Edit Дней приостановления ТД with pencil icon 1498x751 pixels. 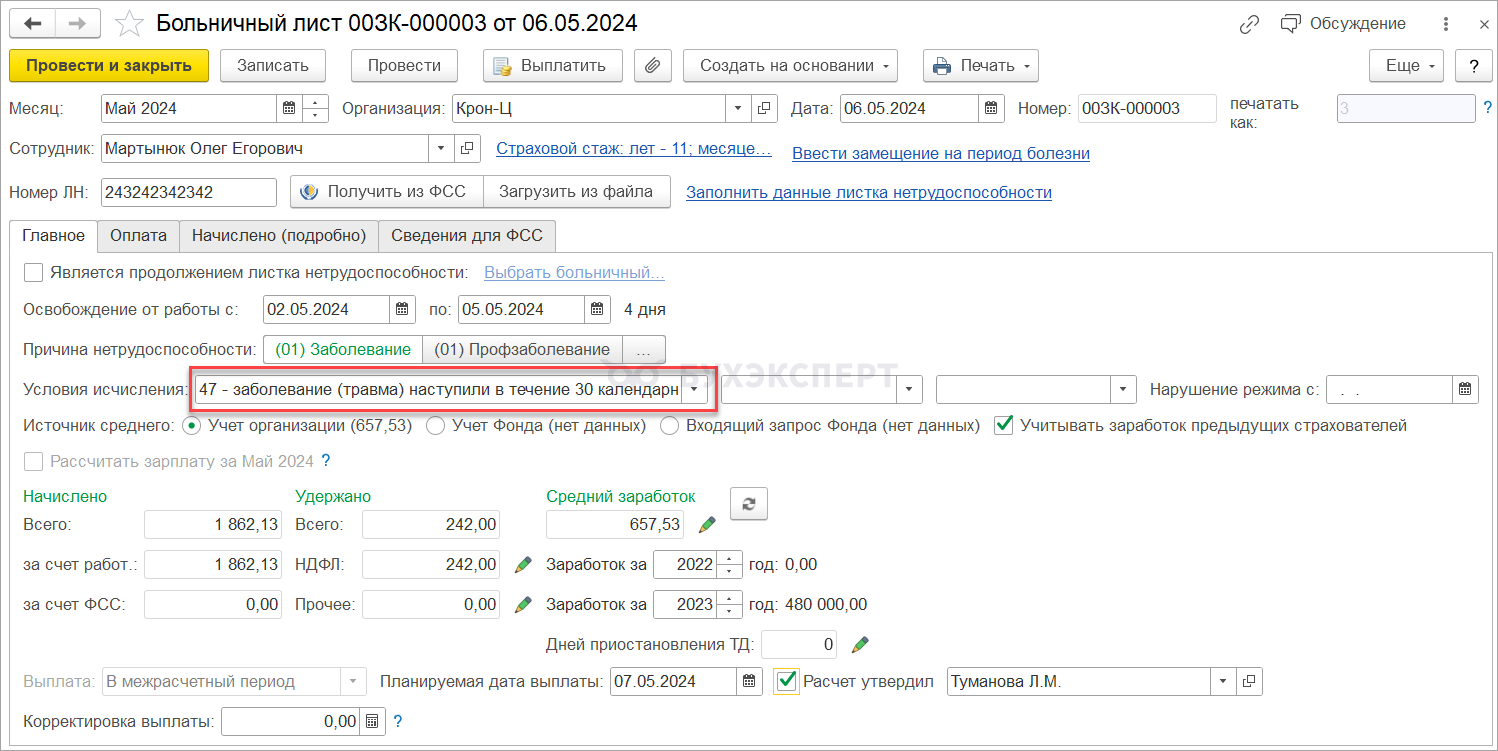click(860, 645)
